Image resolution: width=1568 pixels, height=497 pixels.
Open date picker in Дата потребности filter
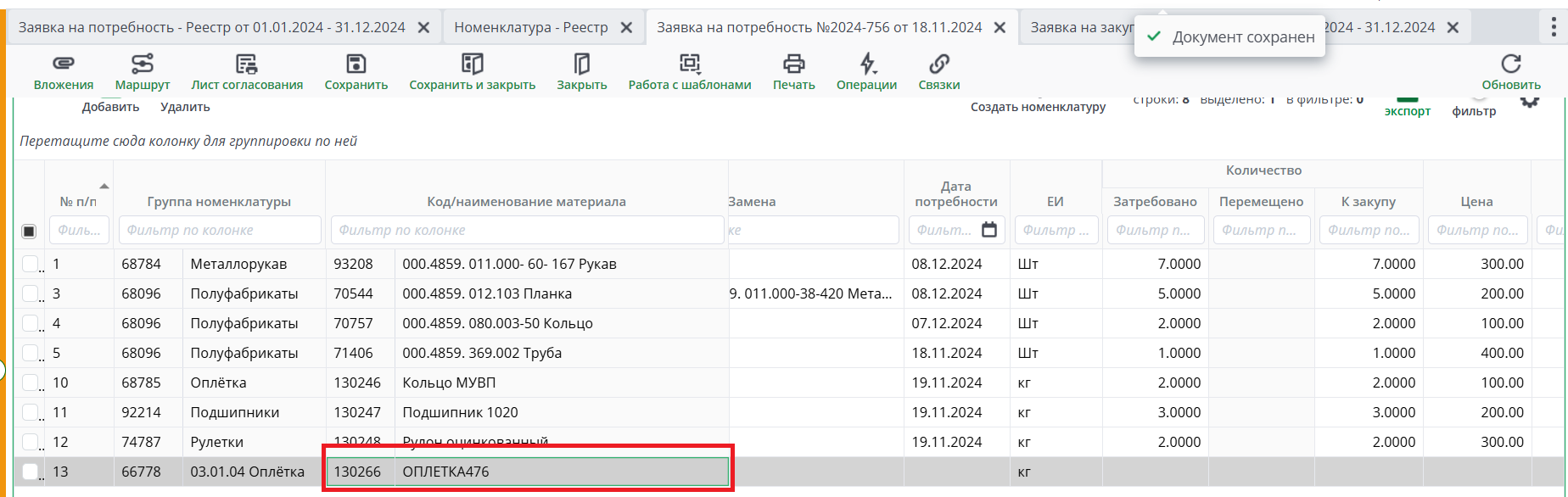click(988, 230)
